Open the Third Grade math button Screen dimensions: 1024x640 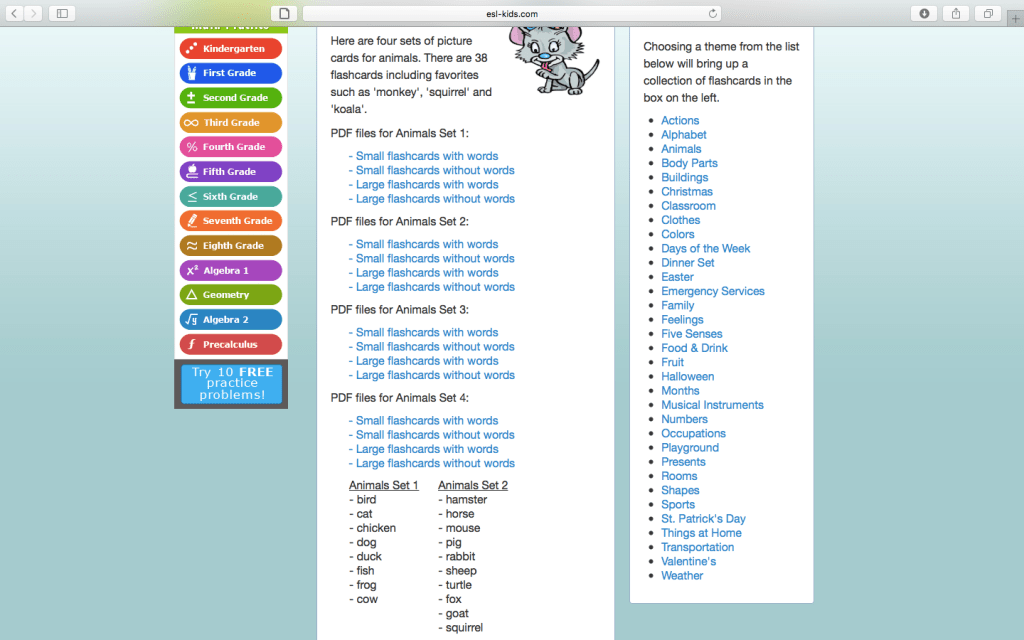231,122
